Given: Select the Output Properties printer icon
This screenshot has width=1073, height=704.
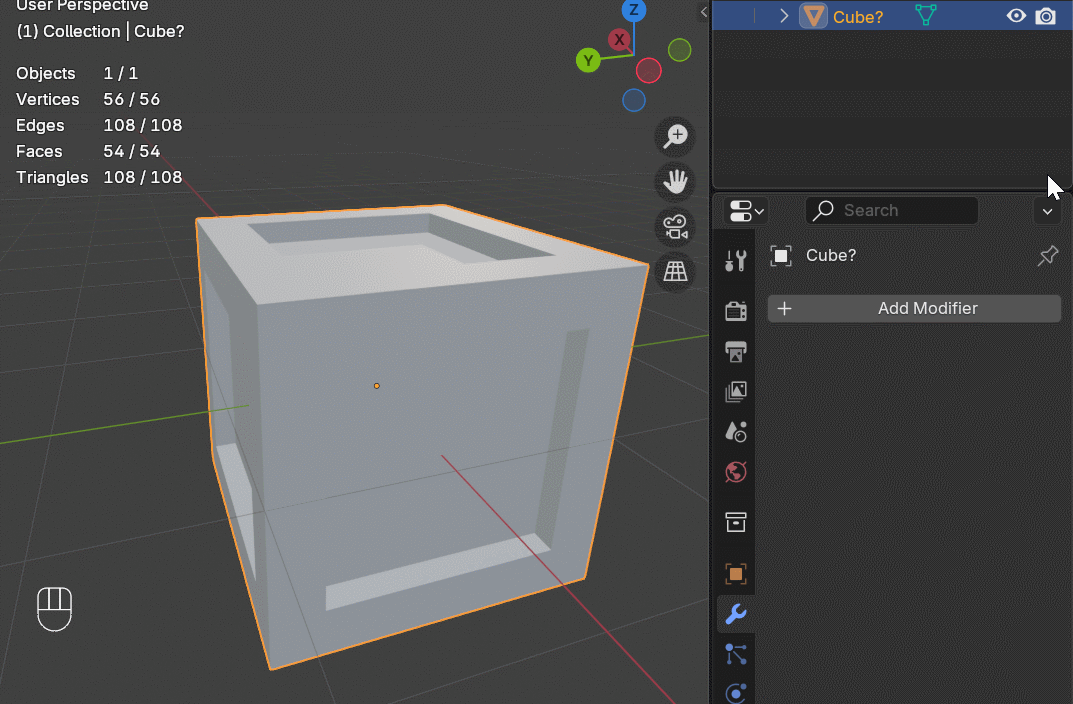Looking at the screenshot, I should (735, 352).
